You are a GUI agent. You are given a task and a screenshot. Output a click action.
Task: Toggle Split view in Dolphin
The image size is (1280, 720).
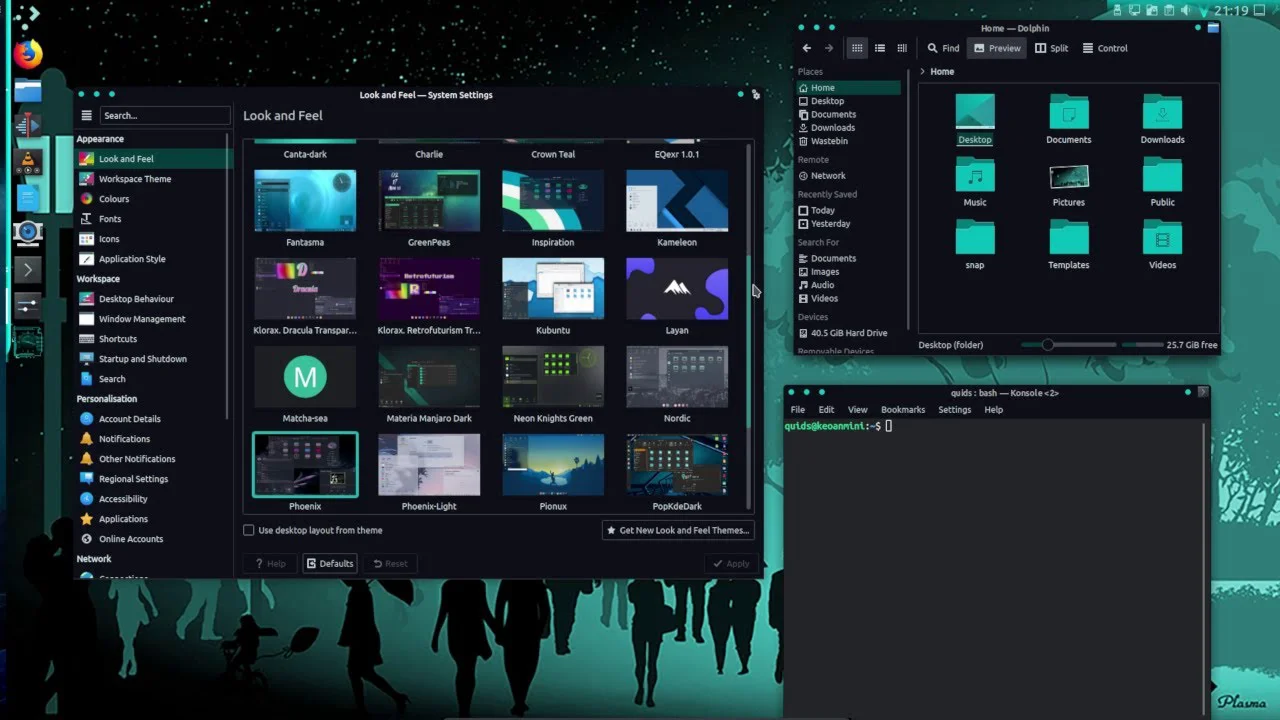[x=1052, y=48]
